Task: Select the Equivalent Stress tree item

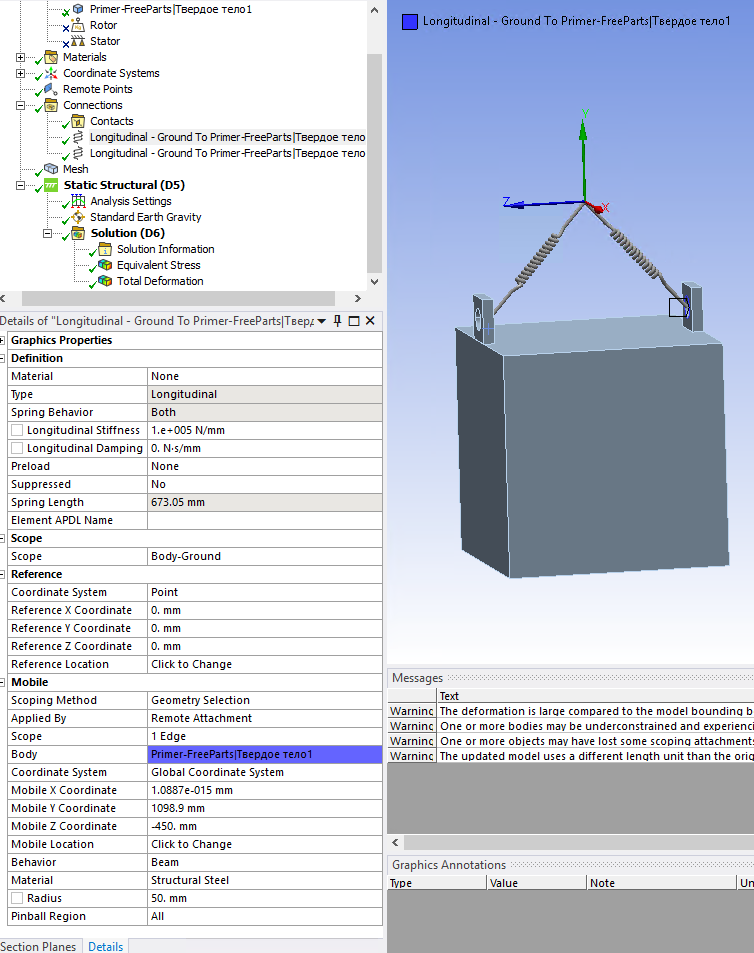Action: (x=159, y=265)
